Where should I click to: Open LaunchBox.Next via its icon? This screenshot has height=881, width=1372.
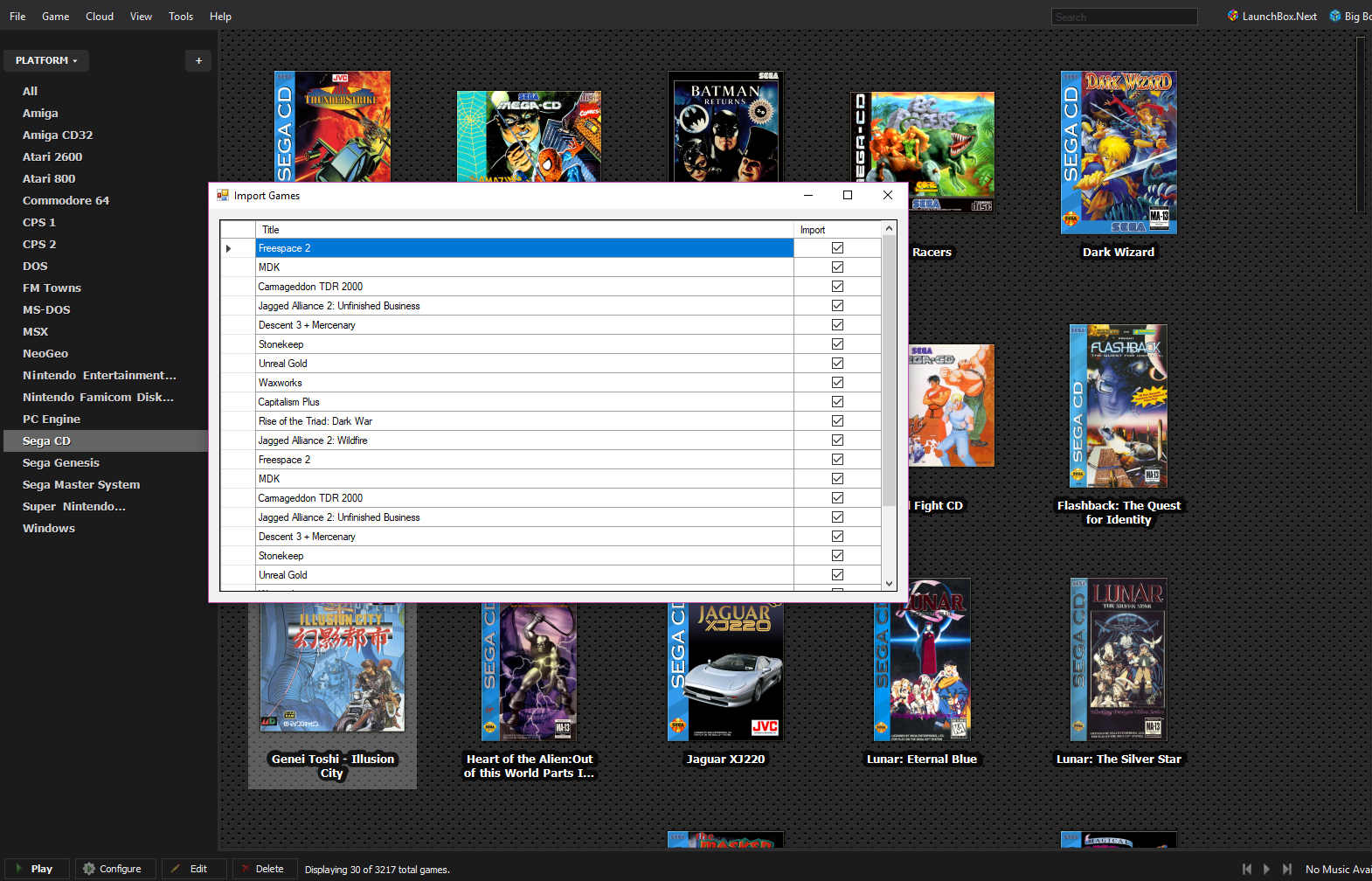pyautogui.click(x=1233, y=16)
